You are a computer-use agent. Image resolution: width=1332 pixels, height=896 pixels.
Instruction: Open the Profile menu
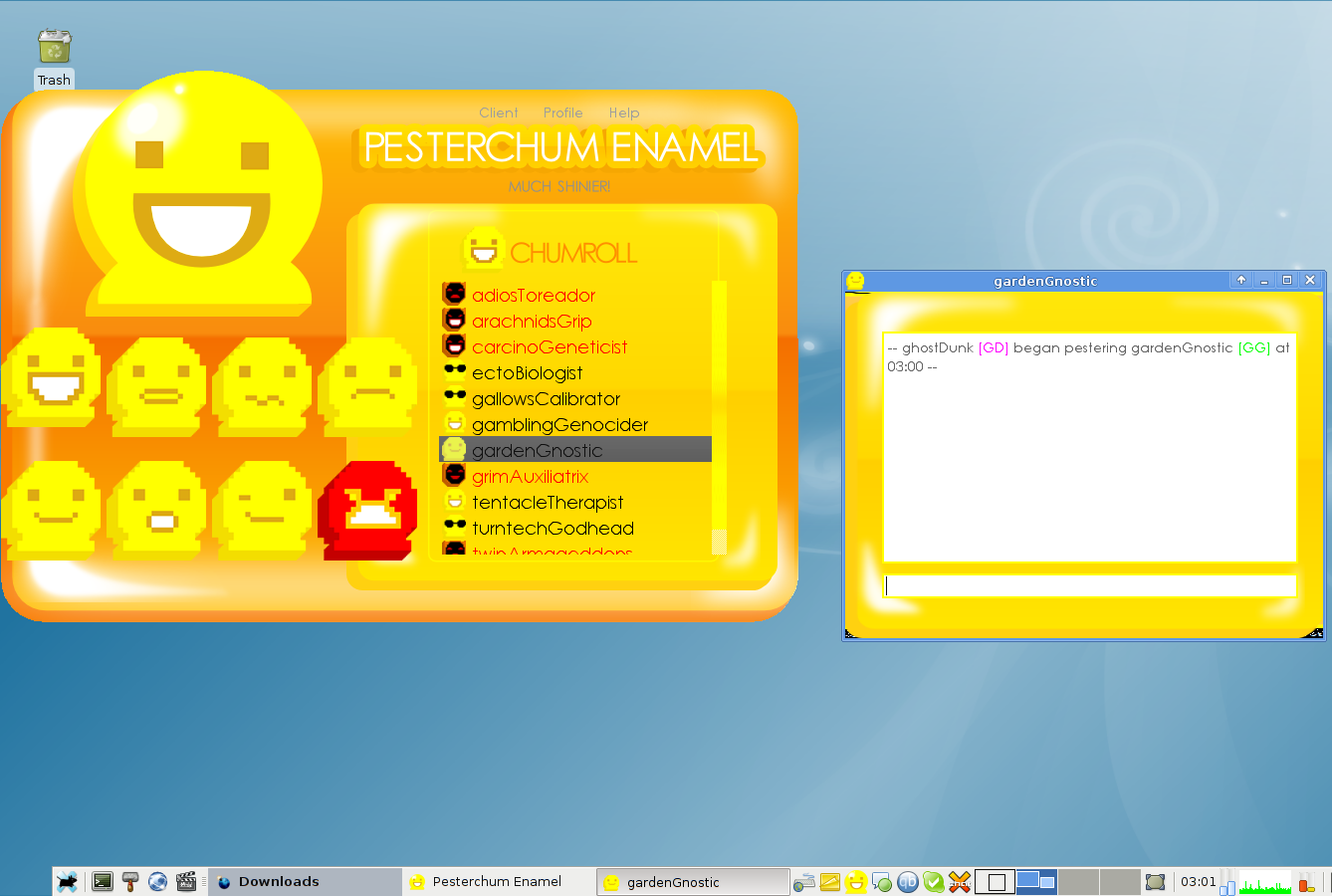tap(562, 112)
